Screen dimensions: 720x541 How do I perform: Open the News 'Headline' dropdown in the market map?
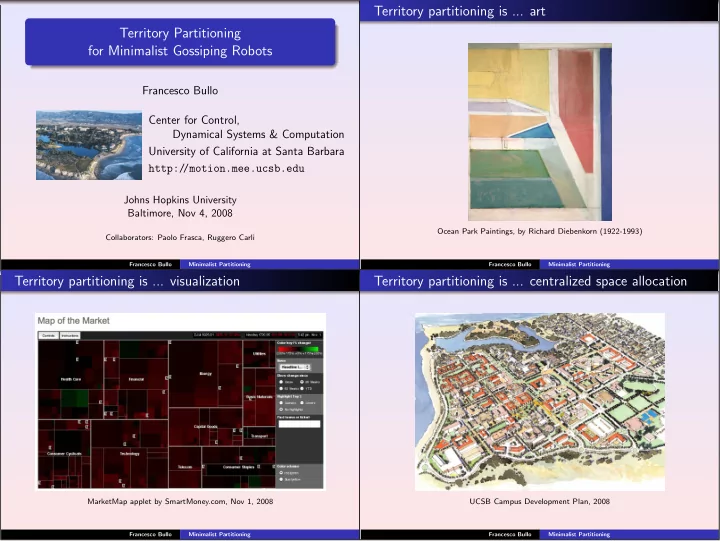coord(294,367)
